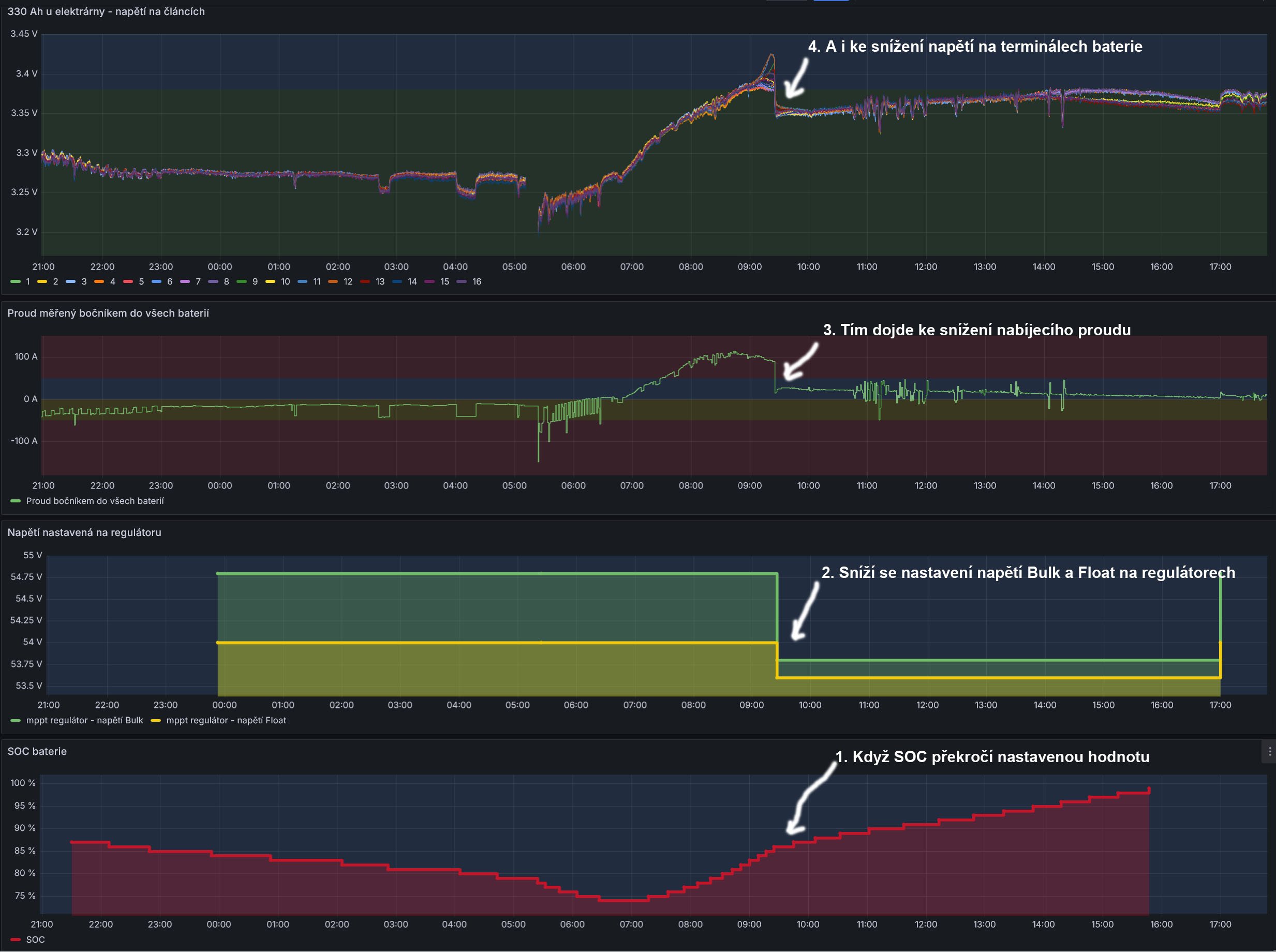1276x952 pixels.
Task: Click 'Proud bočníkem do všech baterií' legend label
Action: click(x=95, y=501)
